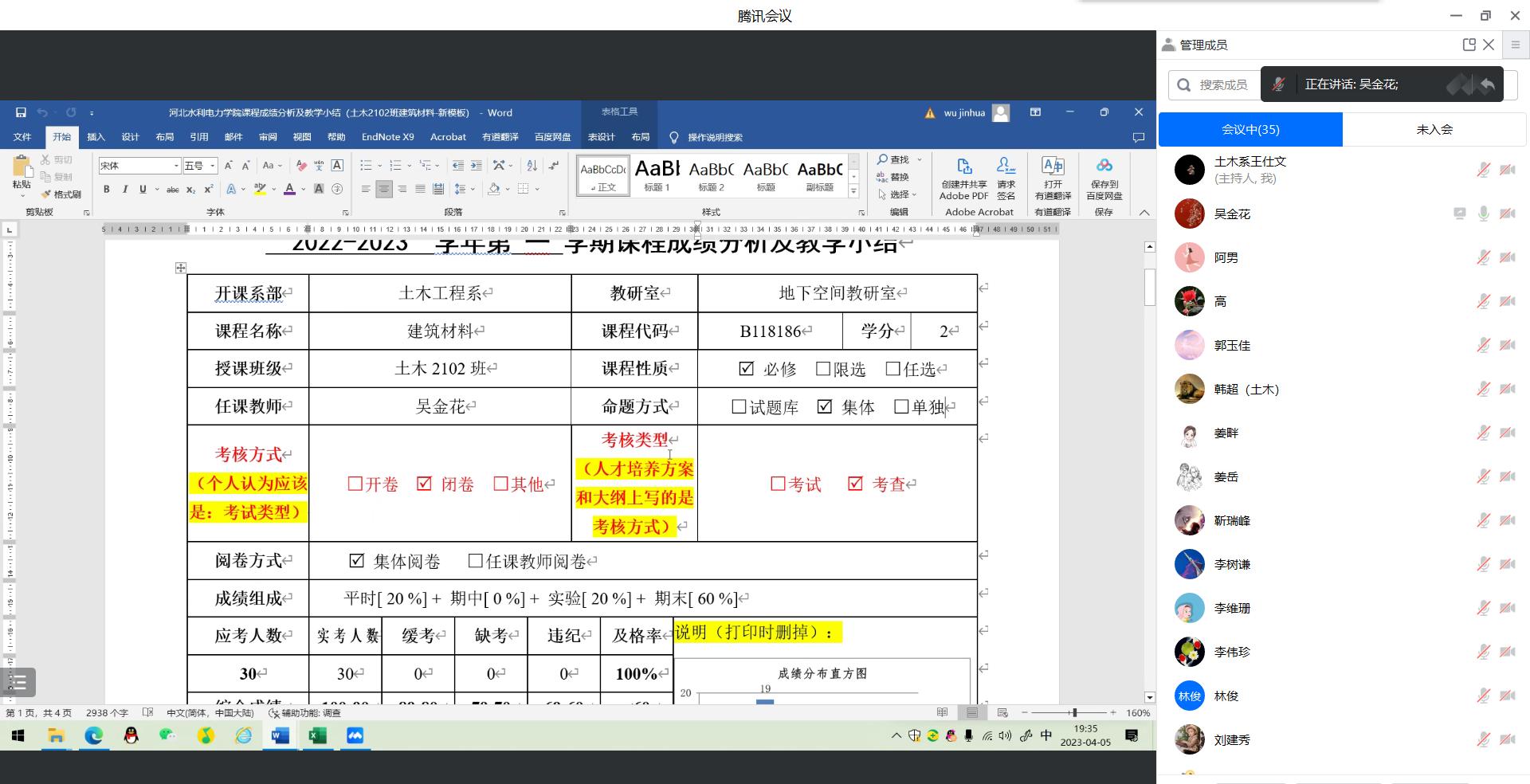Select the Format Painter tool
Screen dimensions: 1530x784
[x=61, y=195]
